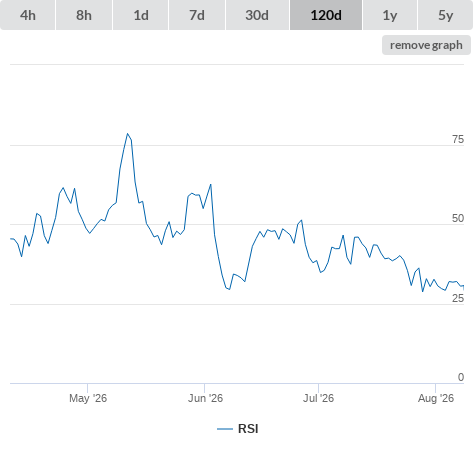
Task: Switch chart to 30d view
Action: [257, 15]
